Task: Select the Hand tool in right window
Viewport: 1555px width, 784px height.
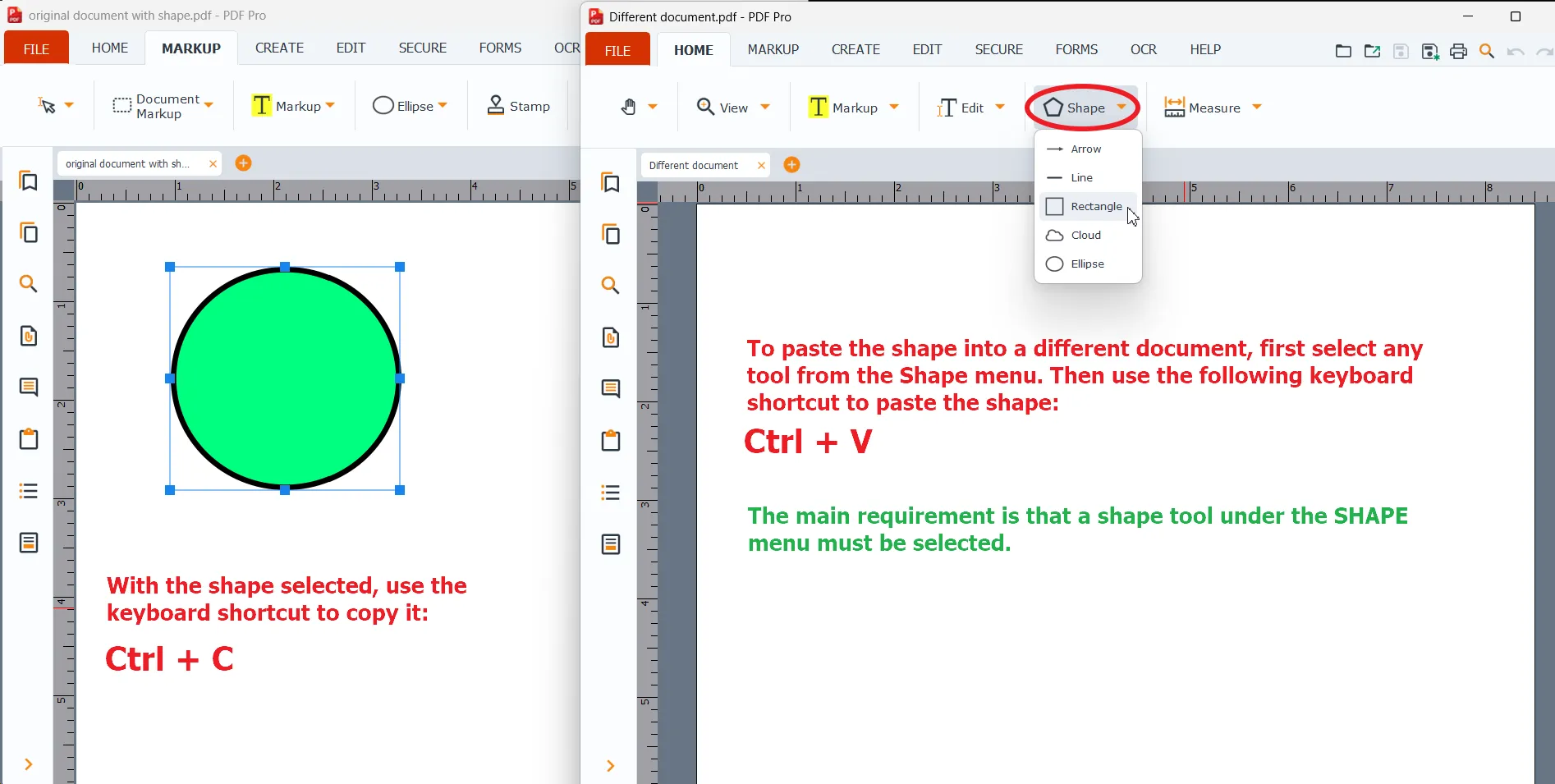Action: click(x=628, y=108)
